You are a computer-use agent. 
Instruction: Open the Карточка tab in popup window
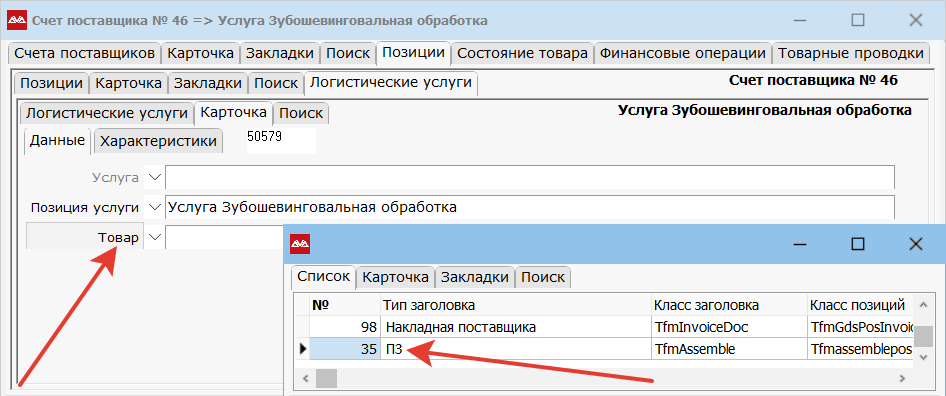[396, 277]
